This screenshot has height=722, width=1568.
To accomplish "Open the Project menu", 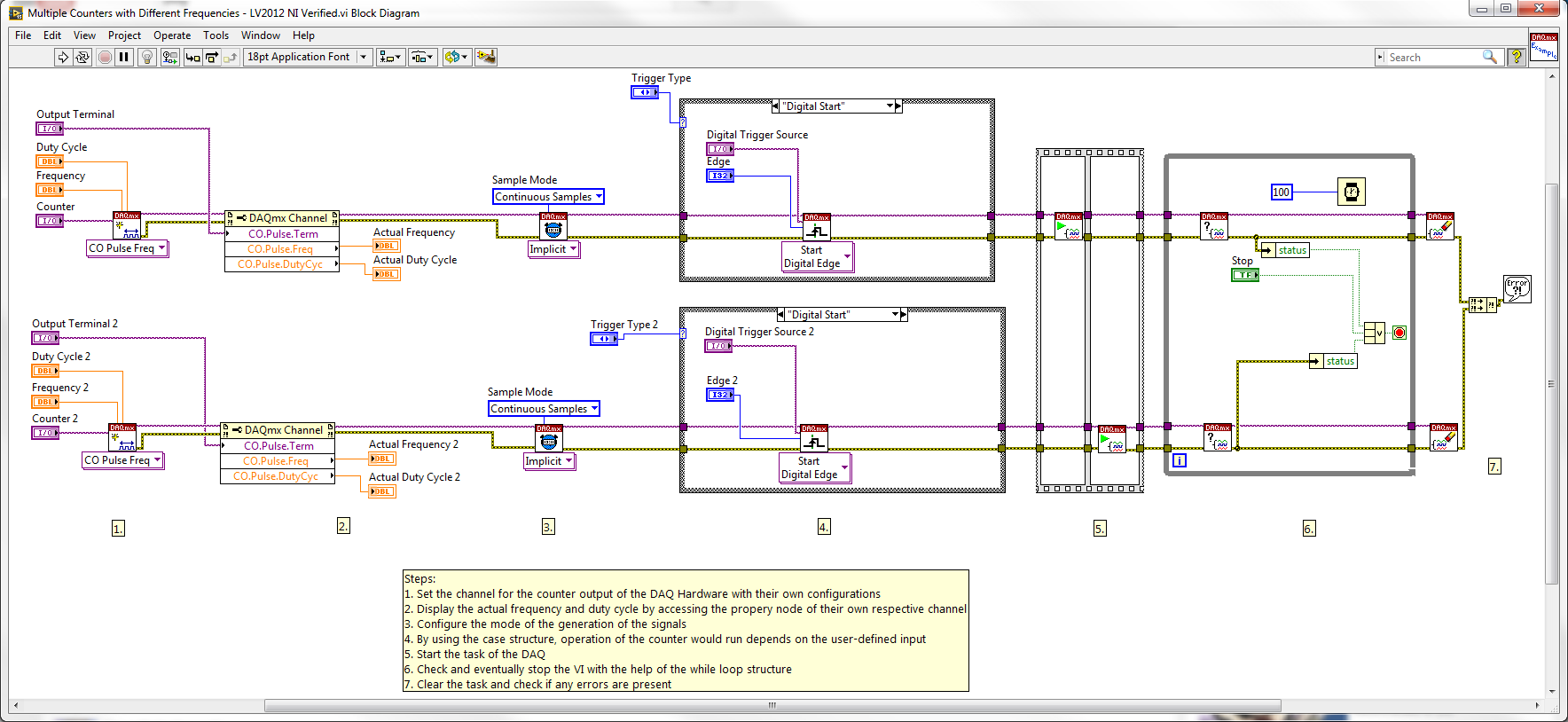I will point(124,35).
